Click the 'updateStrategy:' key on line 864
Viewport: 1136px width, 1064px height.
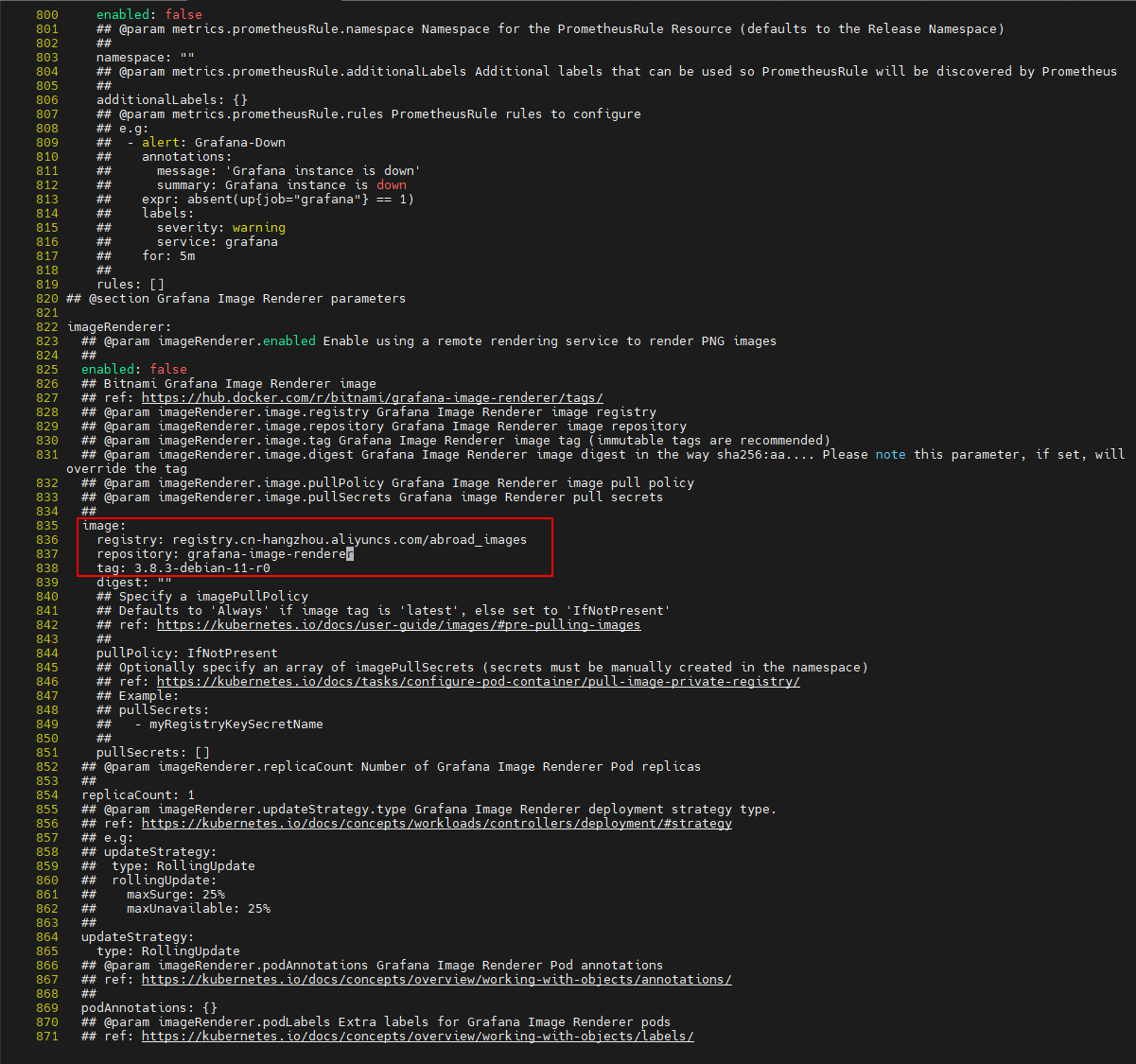(137, 937)
